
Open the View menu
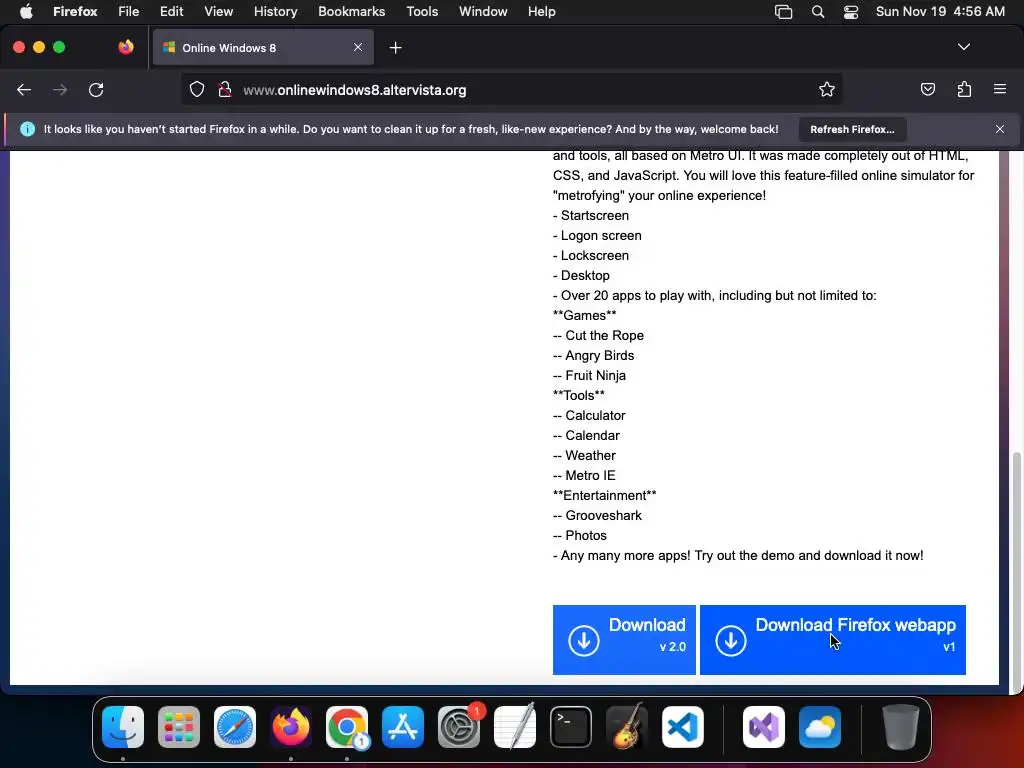tap(218, 12)
